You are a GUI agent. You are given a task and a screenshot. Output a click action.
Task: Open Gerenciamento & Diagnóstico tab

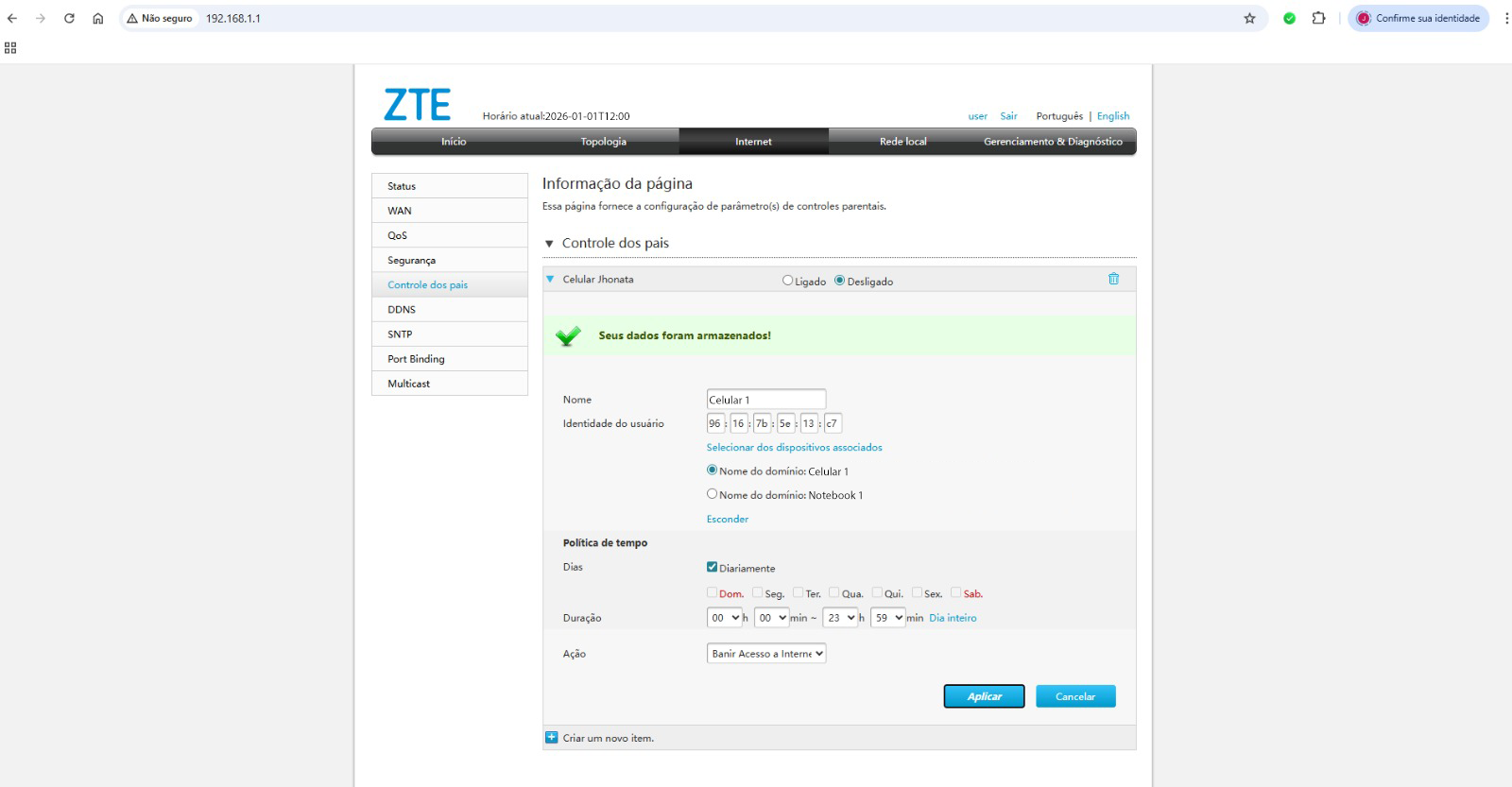pos(1053,142)
